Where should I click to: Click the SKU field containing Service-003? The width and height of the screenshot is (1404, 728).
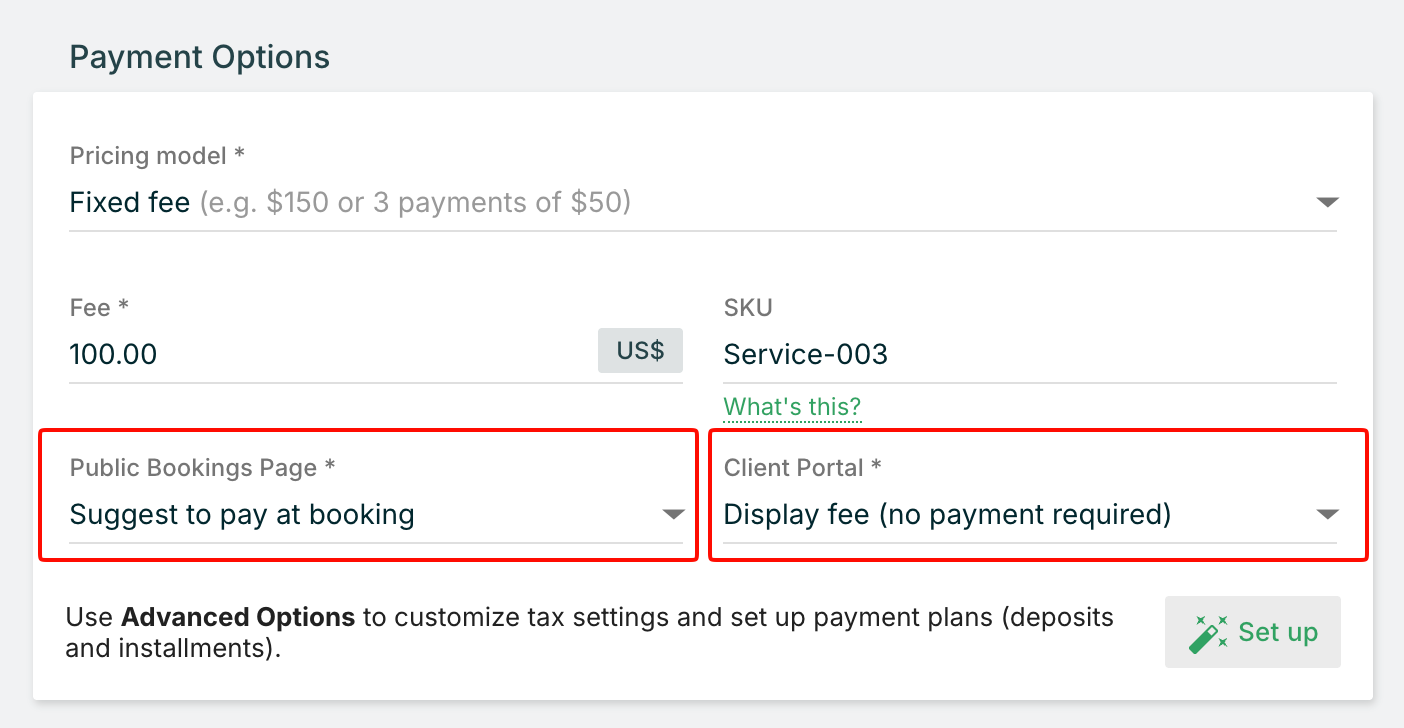pyautogui.click(x=1028, y=354)
